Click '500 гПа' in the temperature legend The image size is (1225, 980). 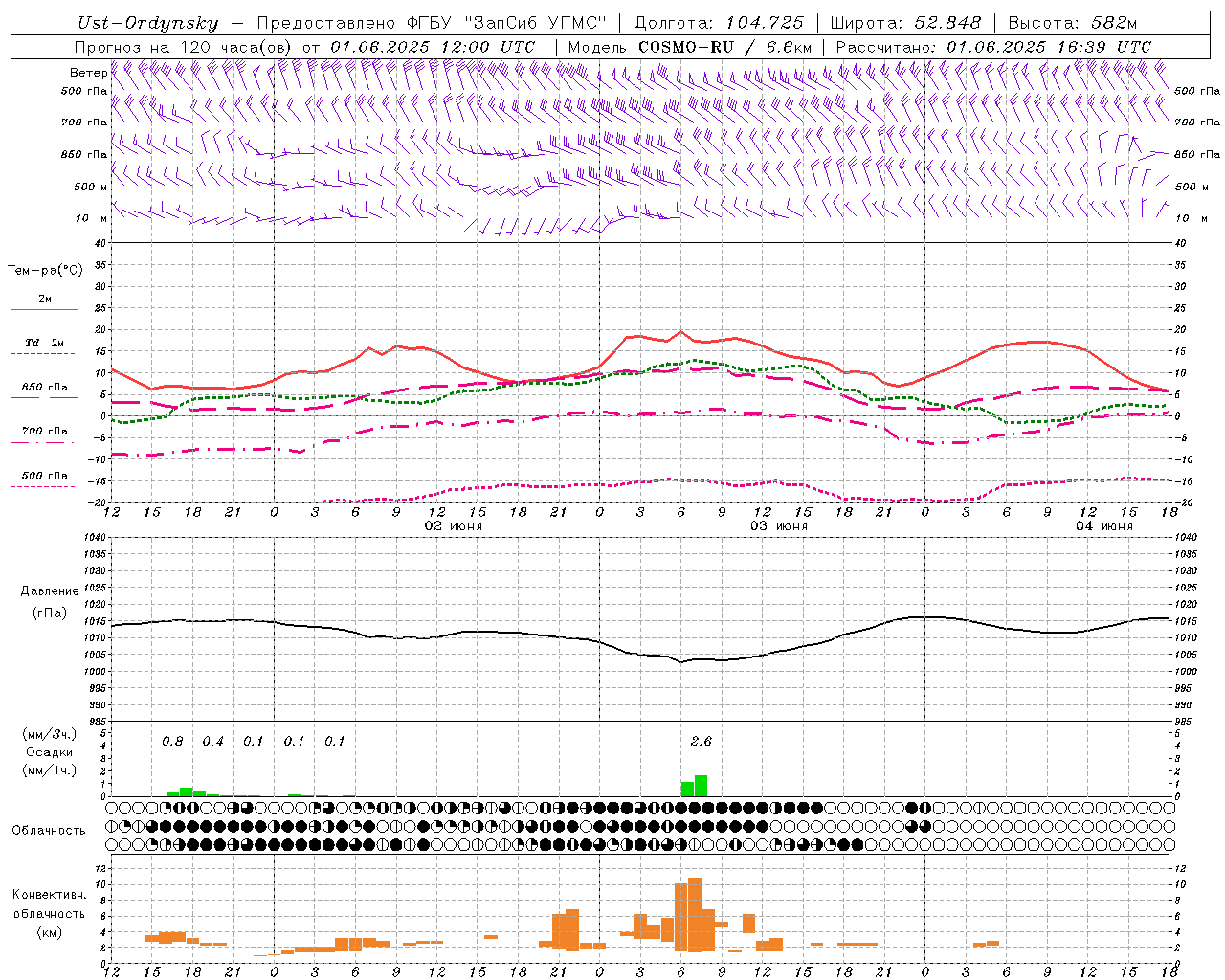coord(45,476)
